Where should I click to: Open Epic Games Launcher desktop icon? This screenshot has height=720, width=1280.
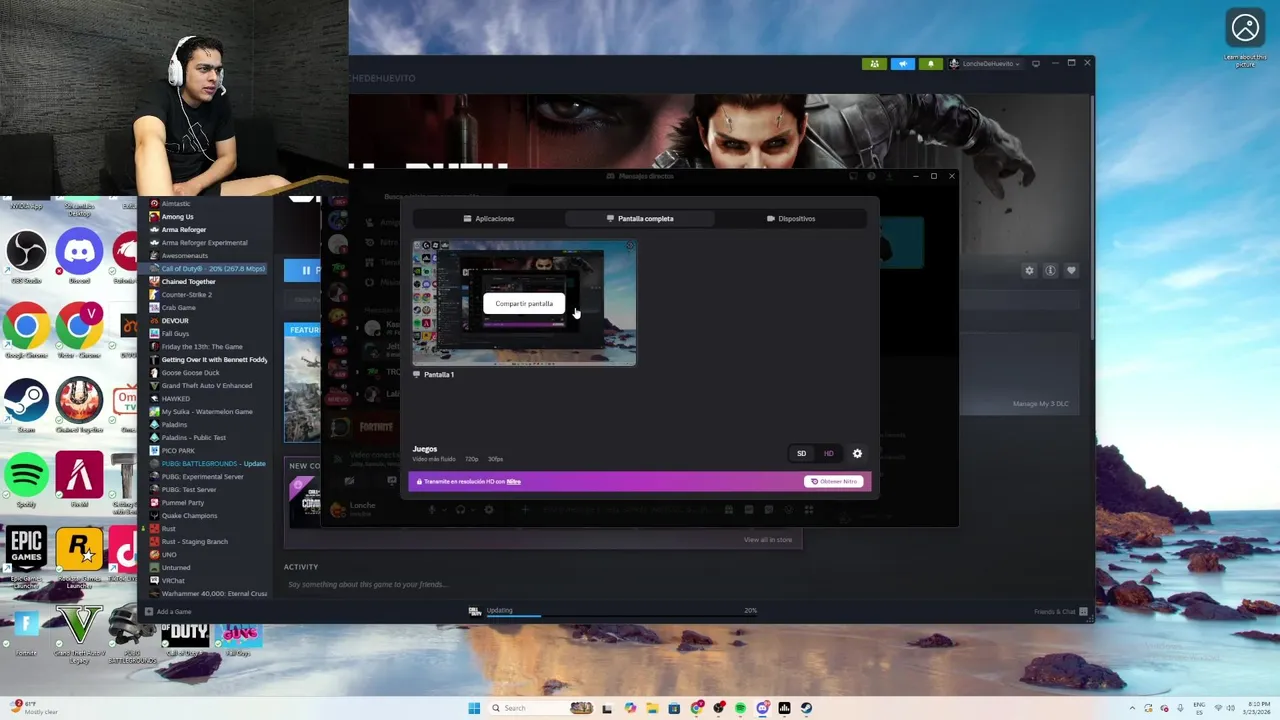(x=26, y=556)
